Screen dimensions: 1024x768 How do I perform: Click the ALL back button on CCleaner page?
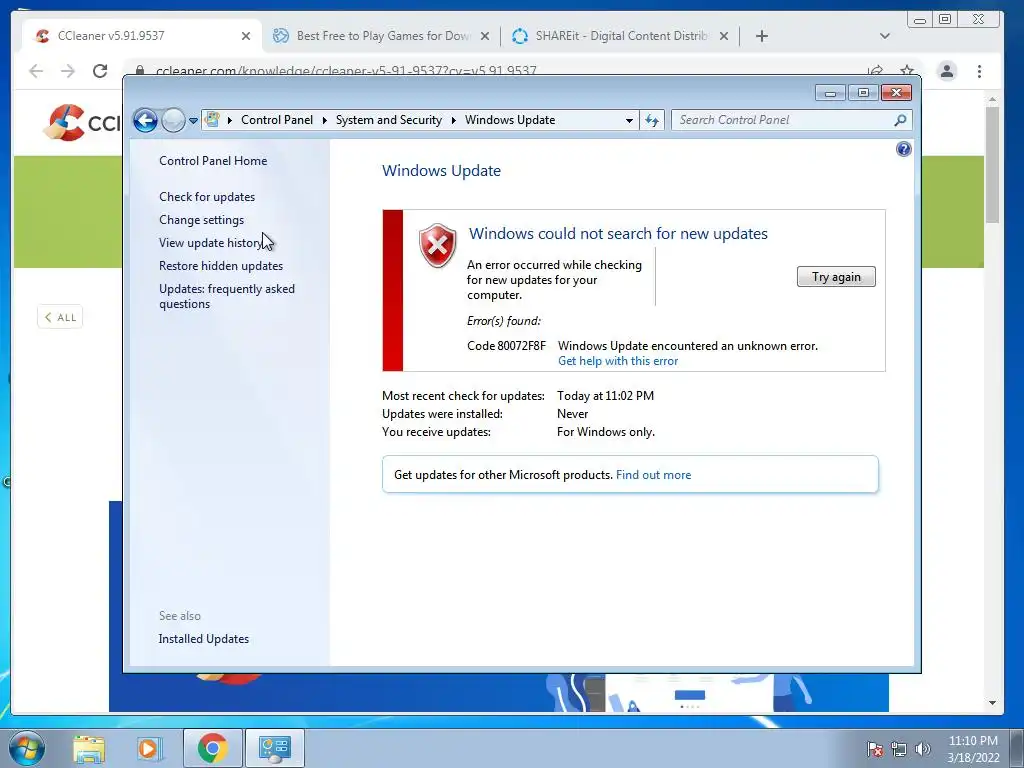point(60,317)
